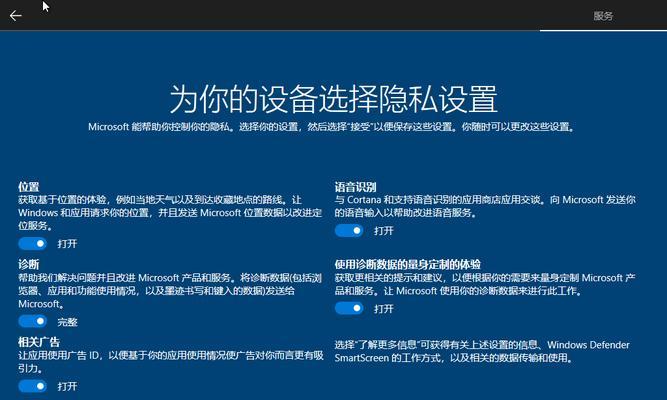Go back using the back arrow

coord(15,16)
